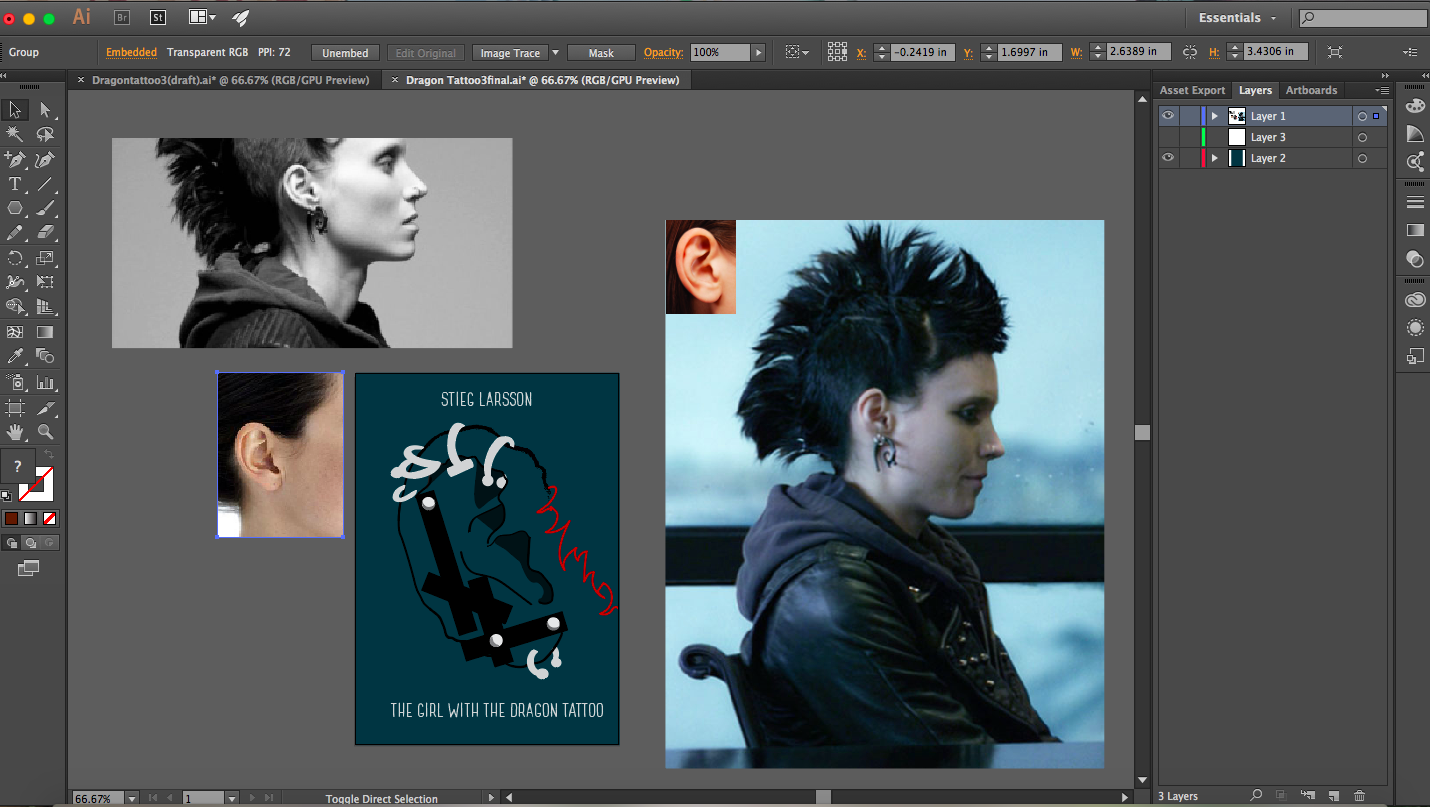Select the Blend tool
Viewport: 1430px width, 807px height.
click(x=45, y=356)
